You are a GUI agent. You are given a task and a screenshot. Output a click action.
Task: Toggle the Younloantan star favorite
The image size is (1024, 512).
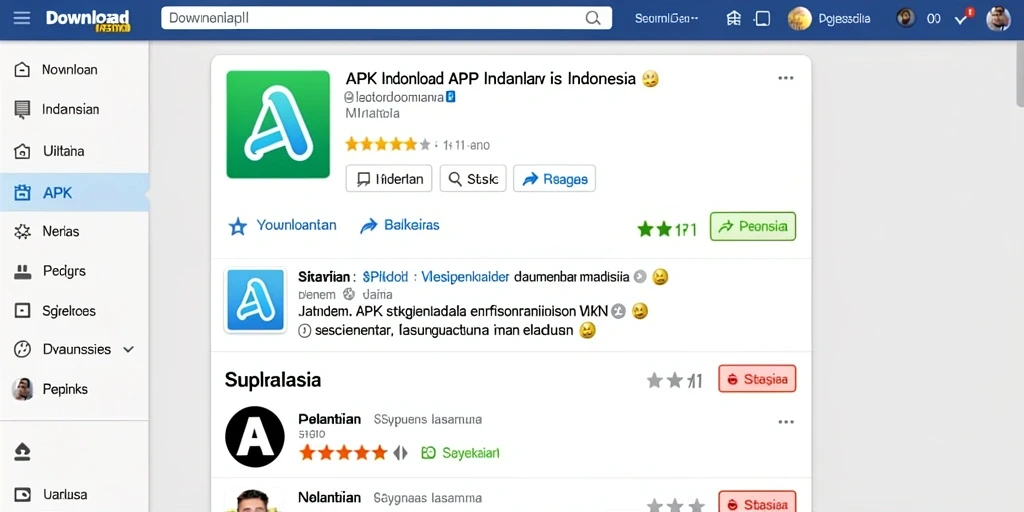click(238, 227)
